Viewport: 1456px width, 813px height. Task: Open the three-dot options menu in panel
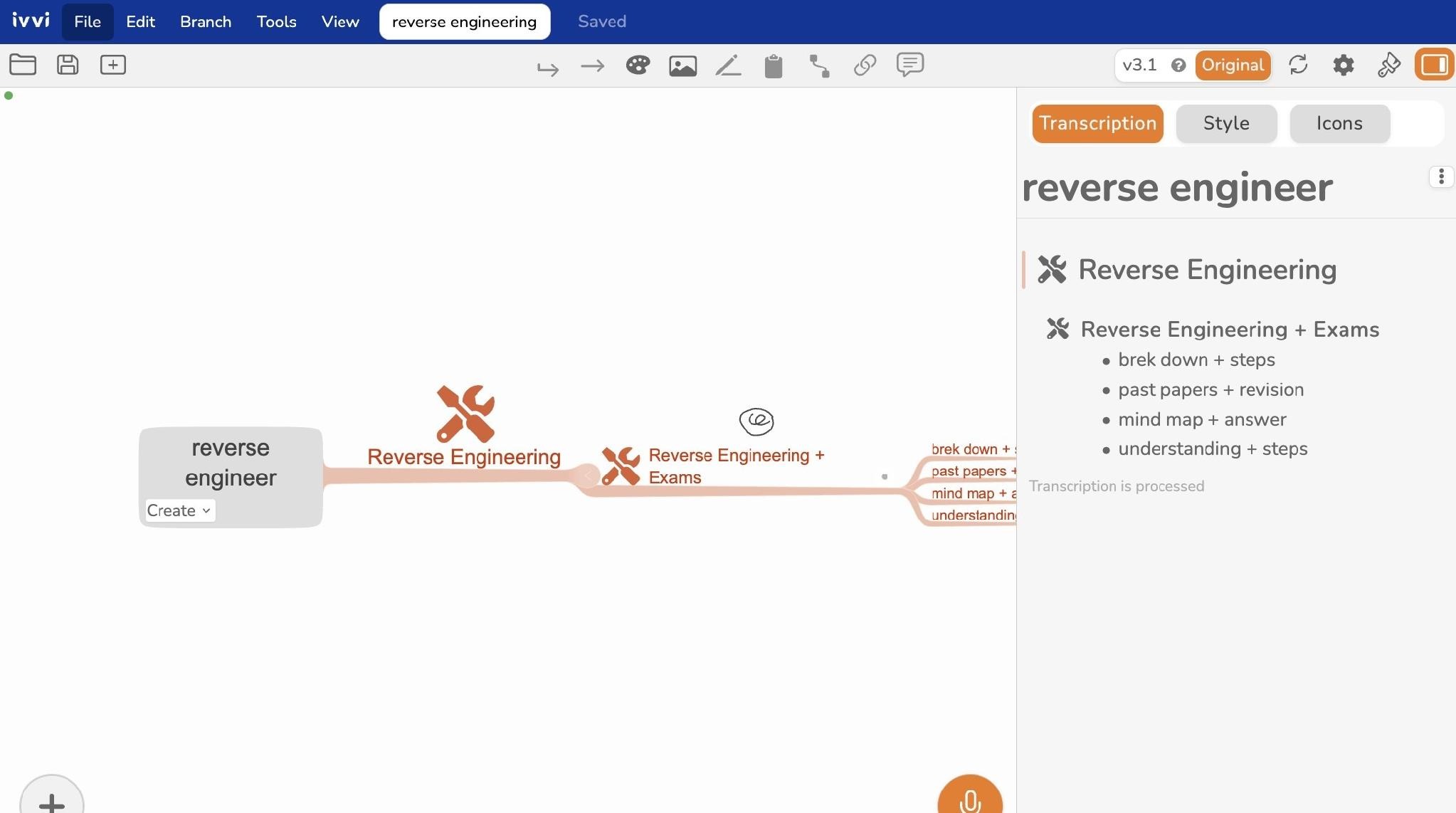click(x=1441, y=176)
